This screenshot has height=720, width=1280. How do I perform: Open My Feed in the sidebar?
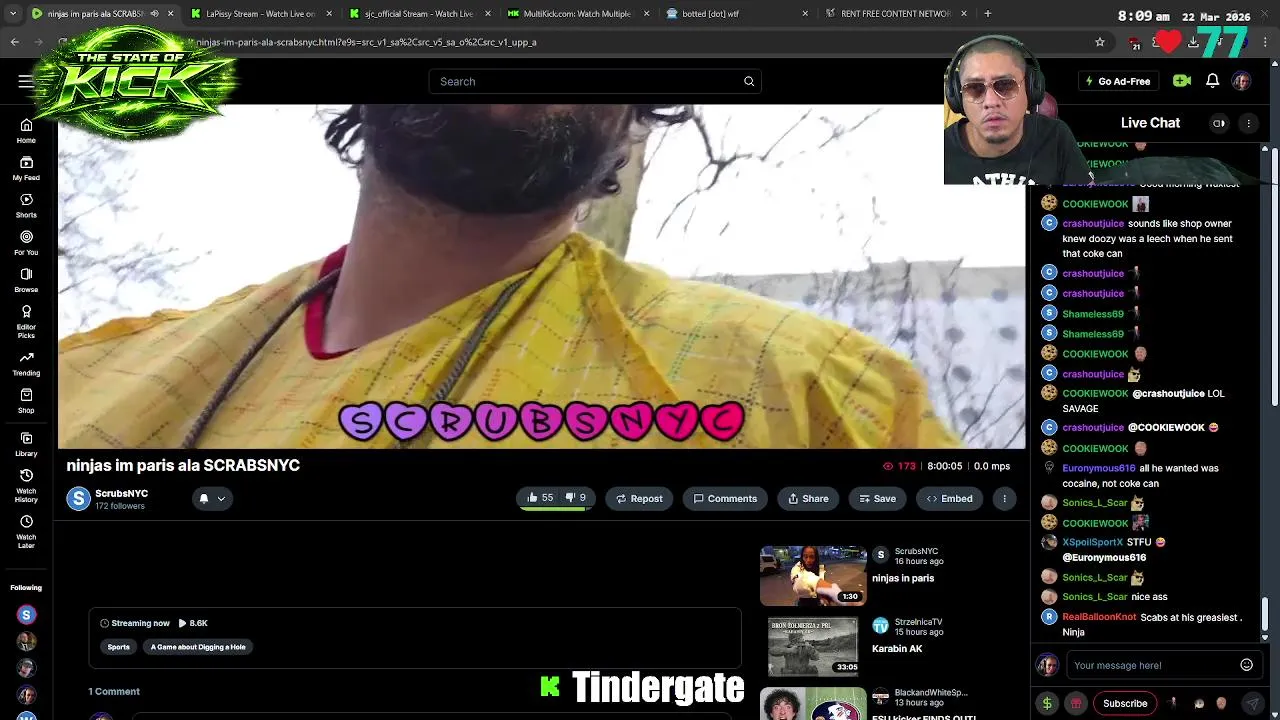click(26, 168)
